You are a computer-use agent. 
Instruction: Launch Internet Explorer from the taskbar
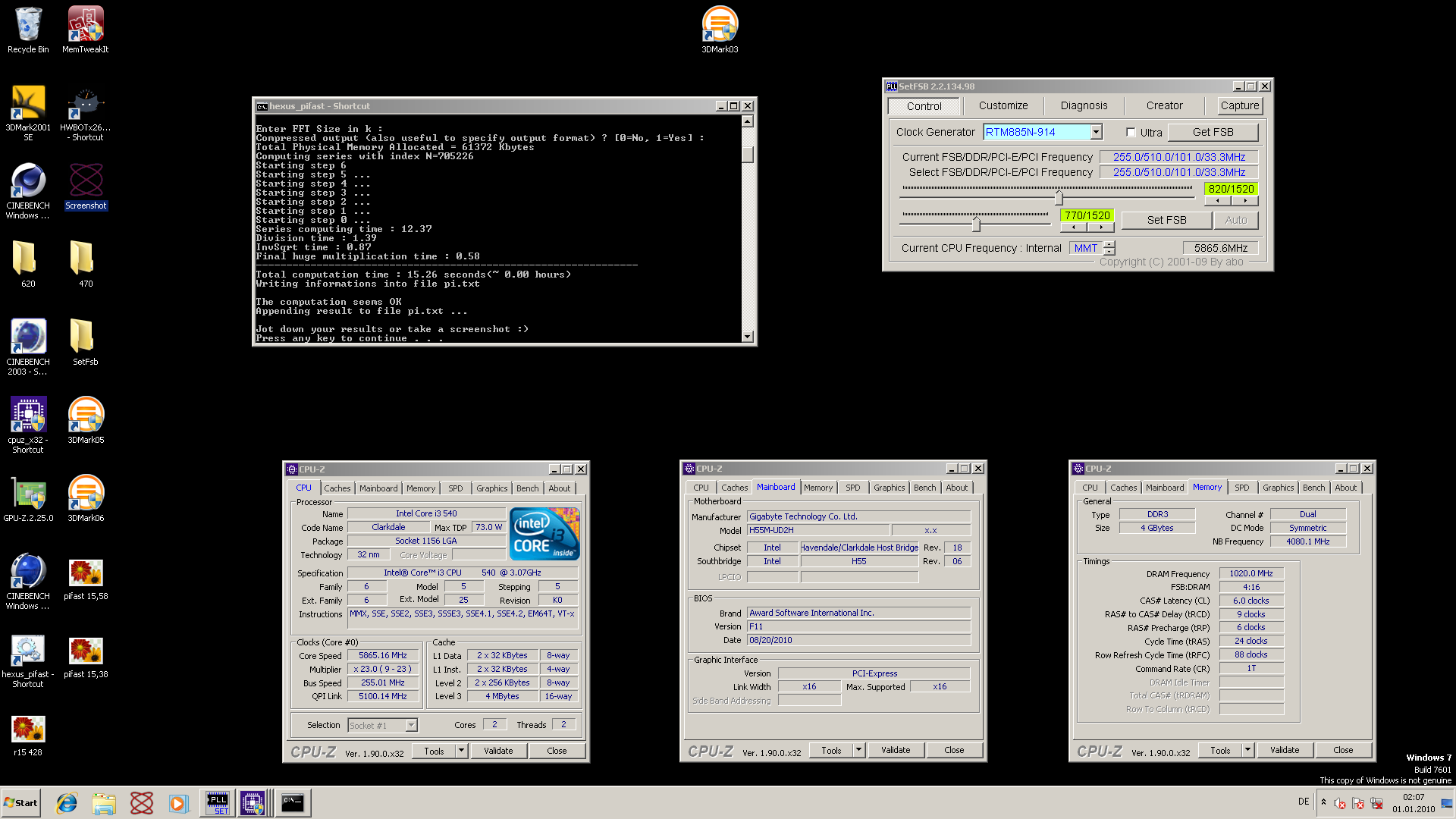point(67,803)
